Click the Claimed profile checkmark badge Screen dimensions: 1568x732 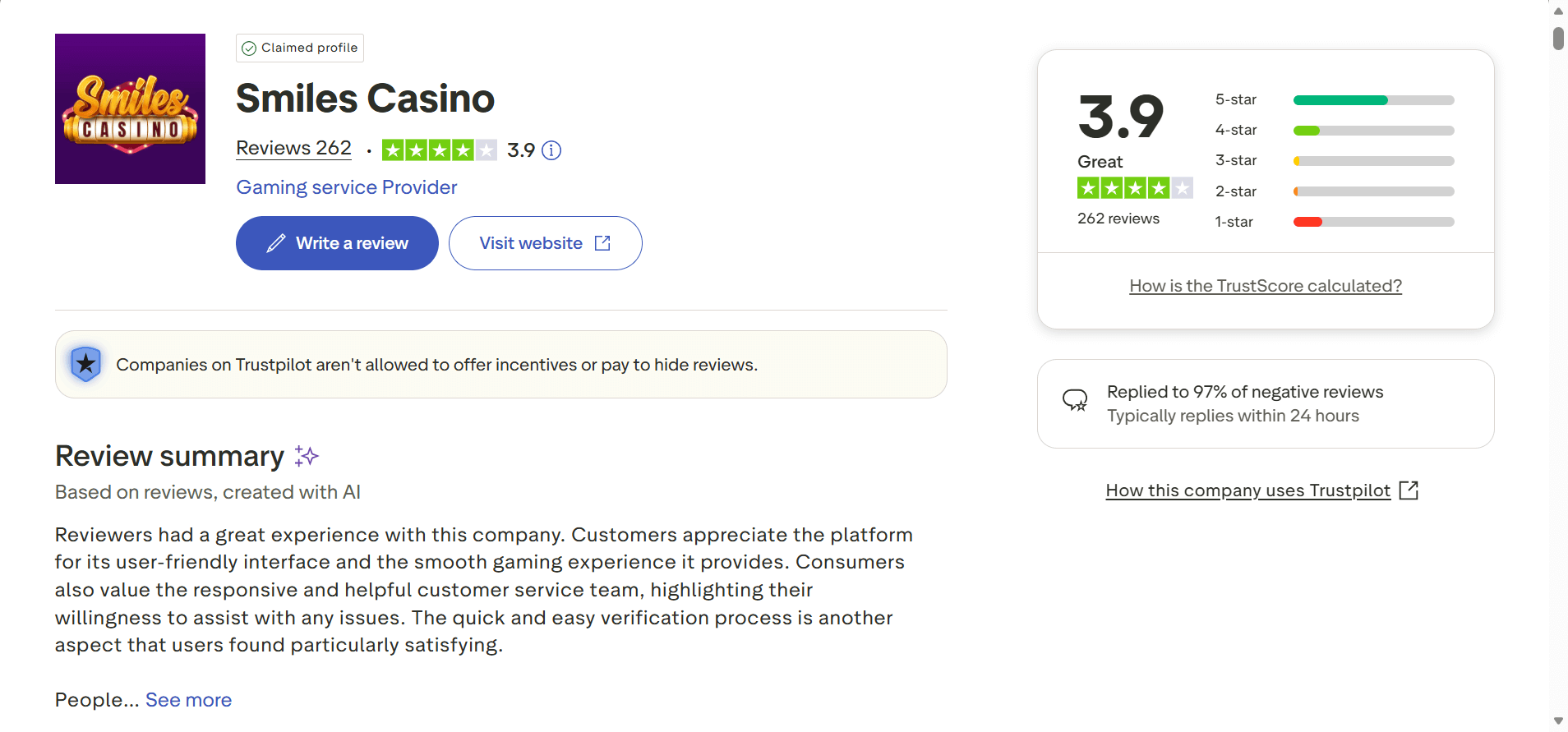click(x=249, y=48)
